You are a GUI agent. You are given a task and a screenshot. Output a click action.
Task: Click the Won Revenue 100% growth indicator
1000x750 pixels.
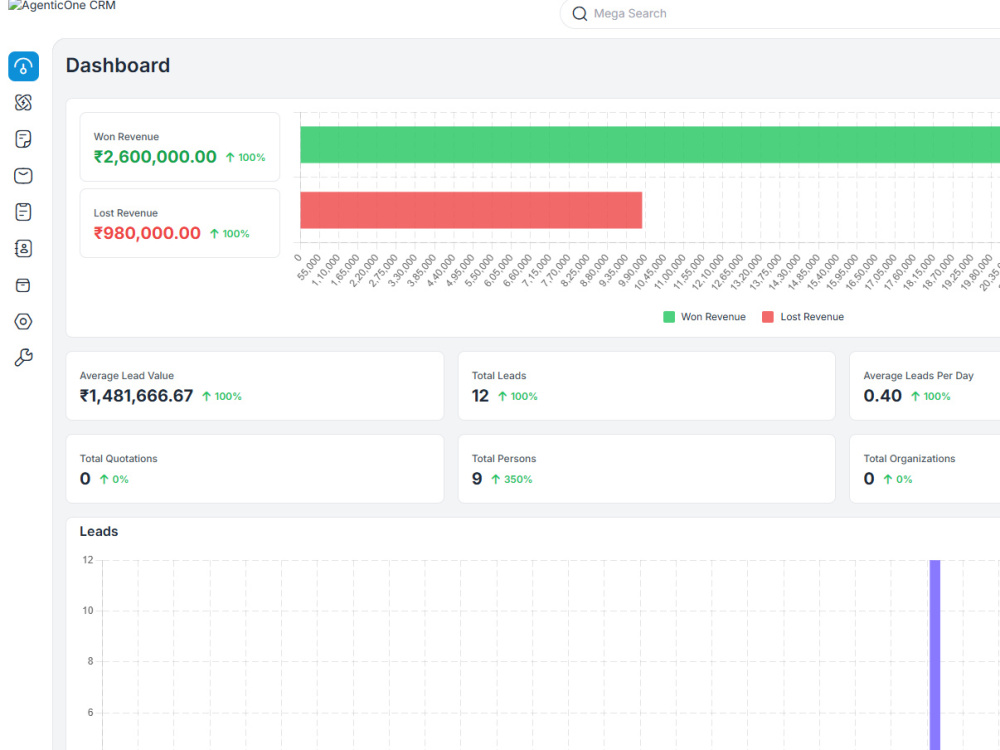(246, 158)
